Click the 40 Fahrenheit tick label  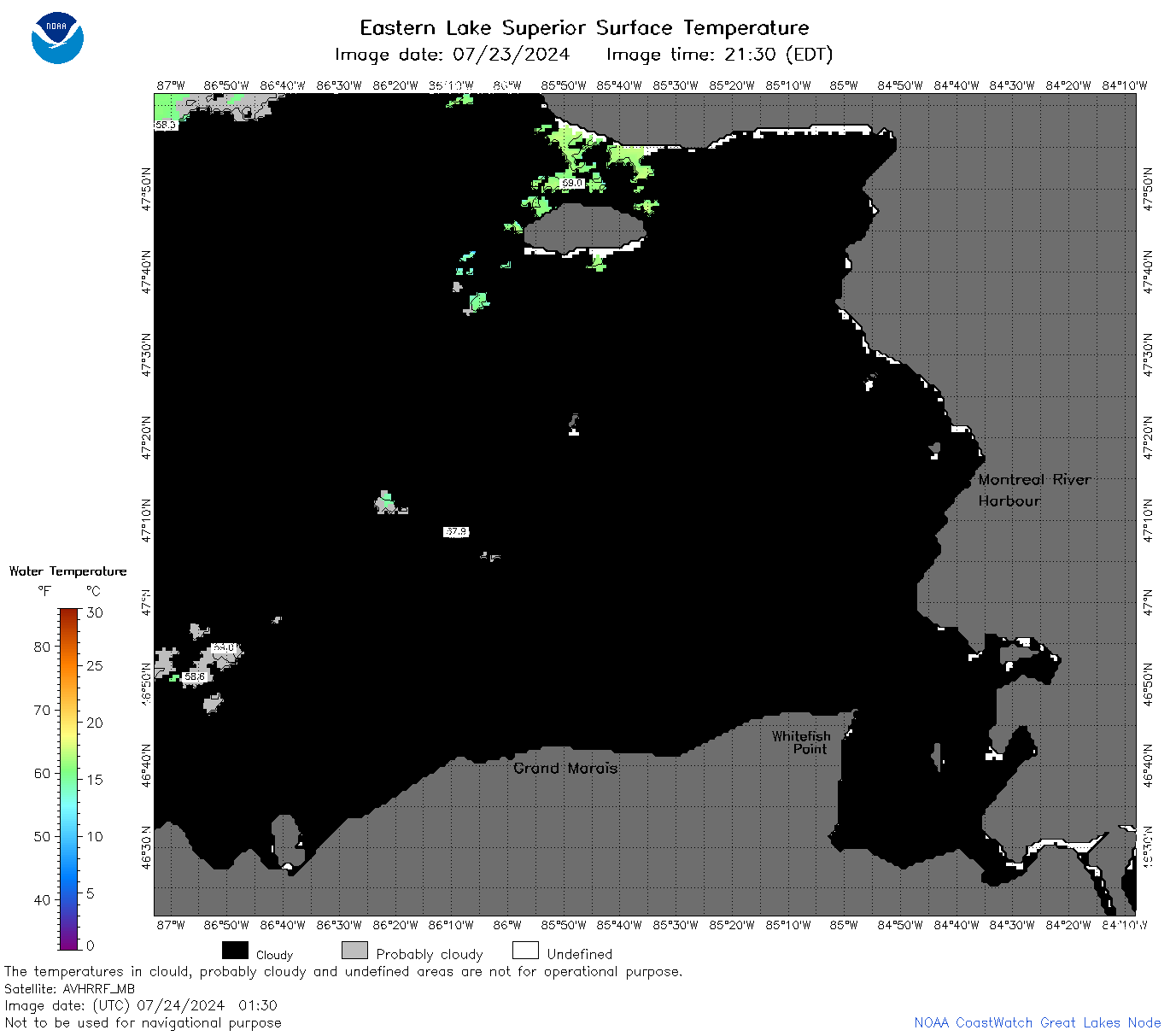[42, 899]
